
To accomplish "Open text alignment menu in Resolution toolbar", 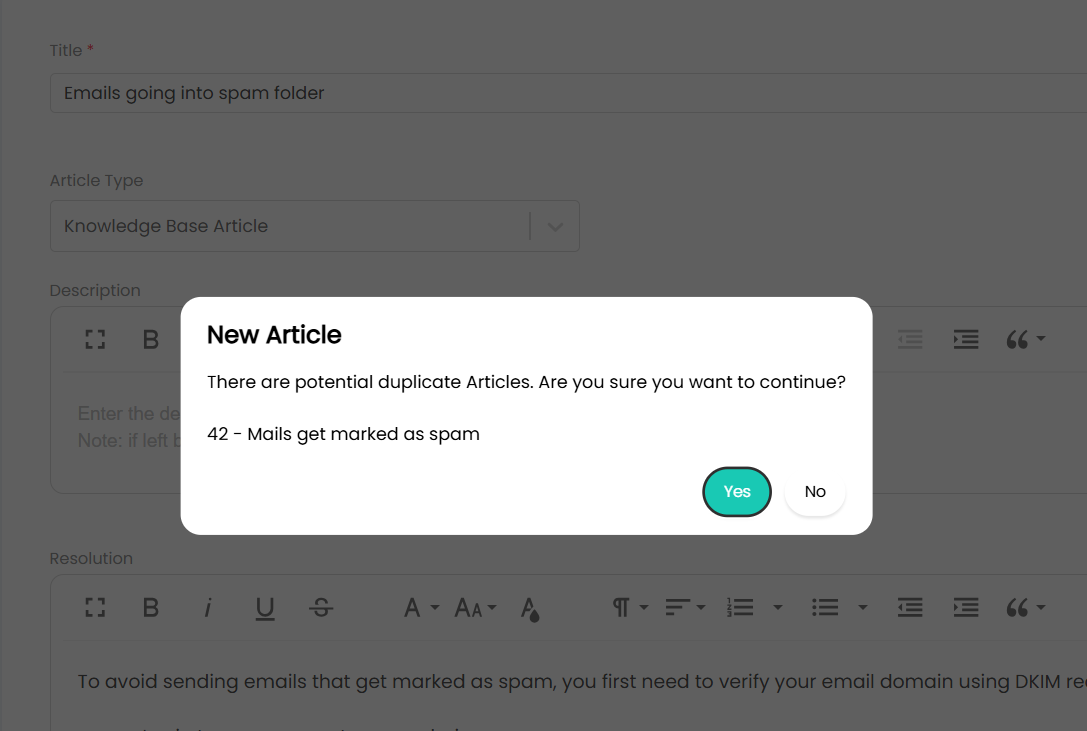I will pyautogui.click(x=685, y=608).
